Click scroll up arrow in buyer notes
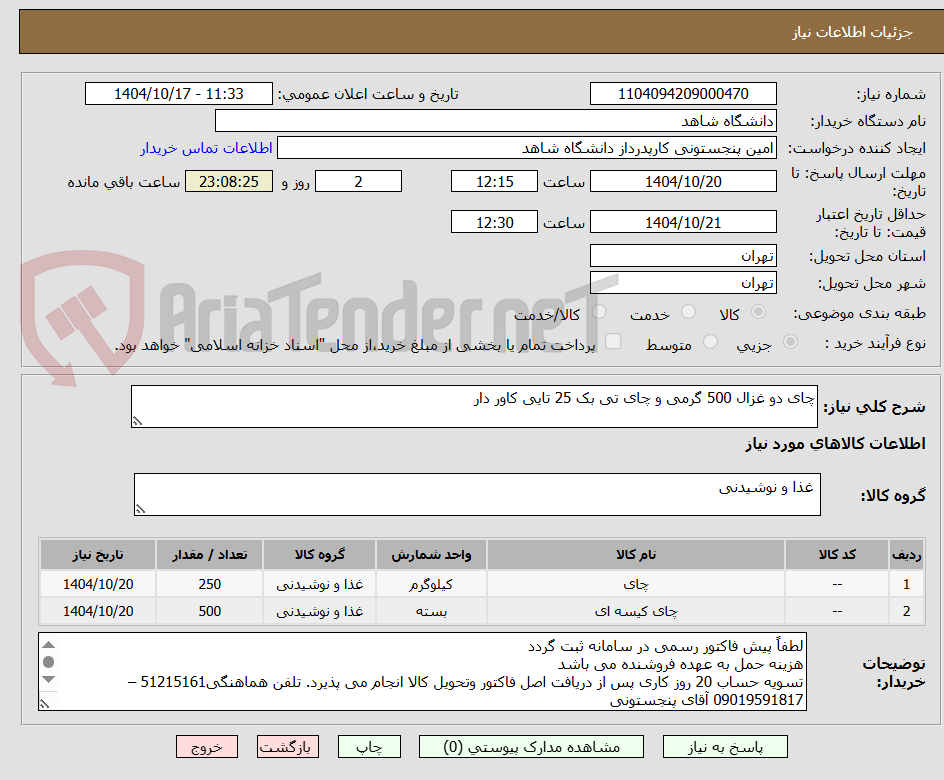944x780 pixels. [49, 645]
